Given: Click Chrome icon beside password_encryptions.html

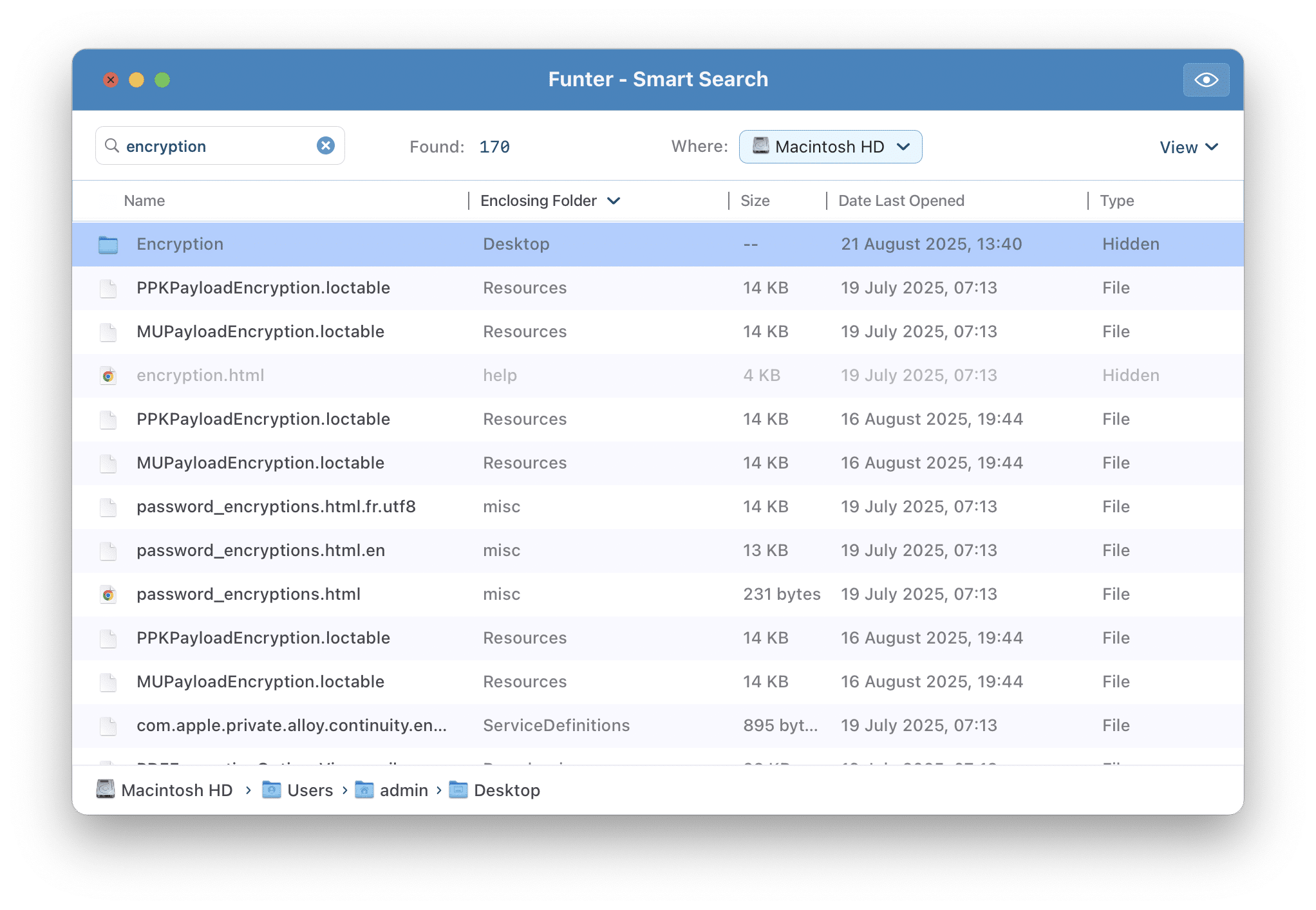Looking at the screenshot, I should pos(108,595).
